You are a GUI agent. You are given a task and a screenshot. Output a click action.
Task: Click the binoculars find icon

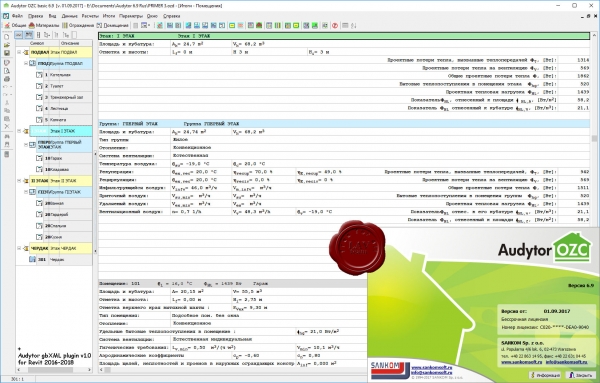click(7, 136)
